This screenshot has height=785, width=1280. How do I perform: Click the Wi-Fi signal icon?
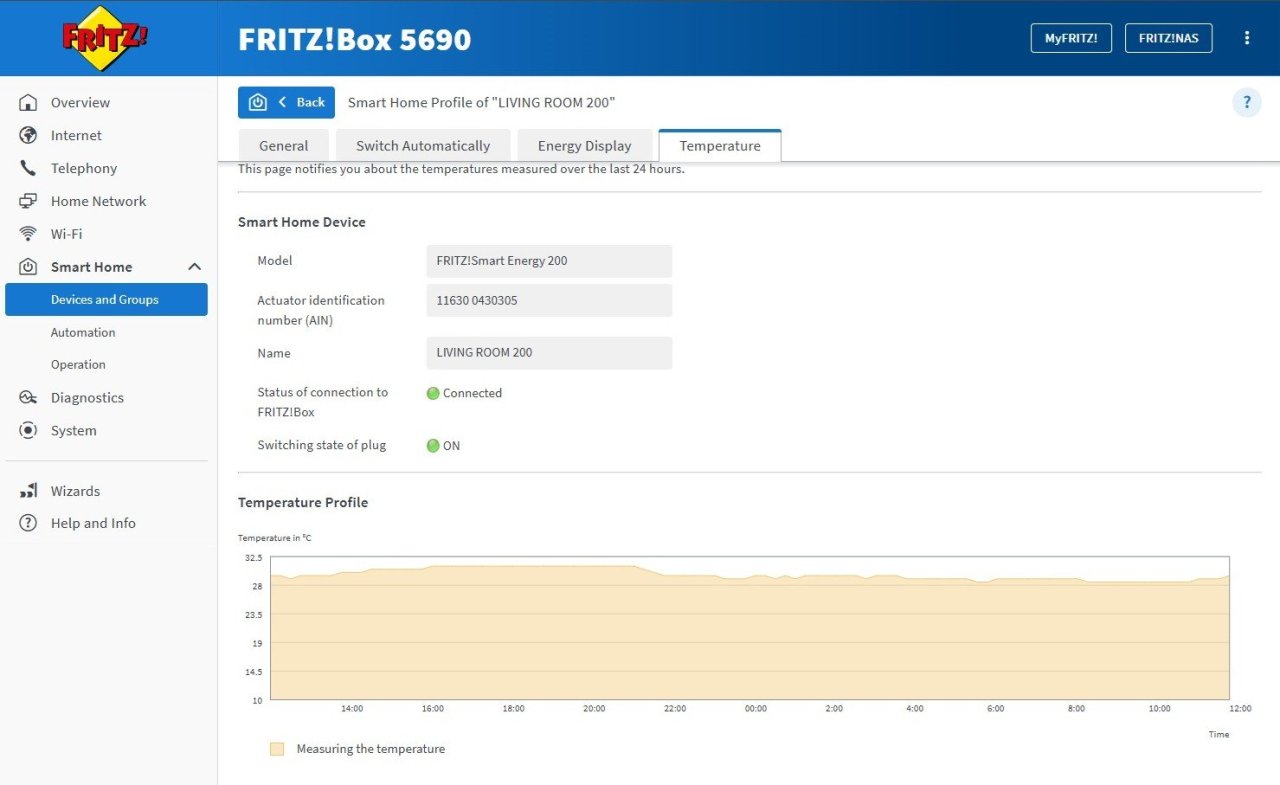point(28,234)
